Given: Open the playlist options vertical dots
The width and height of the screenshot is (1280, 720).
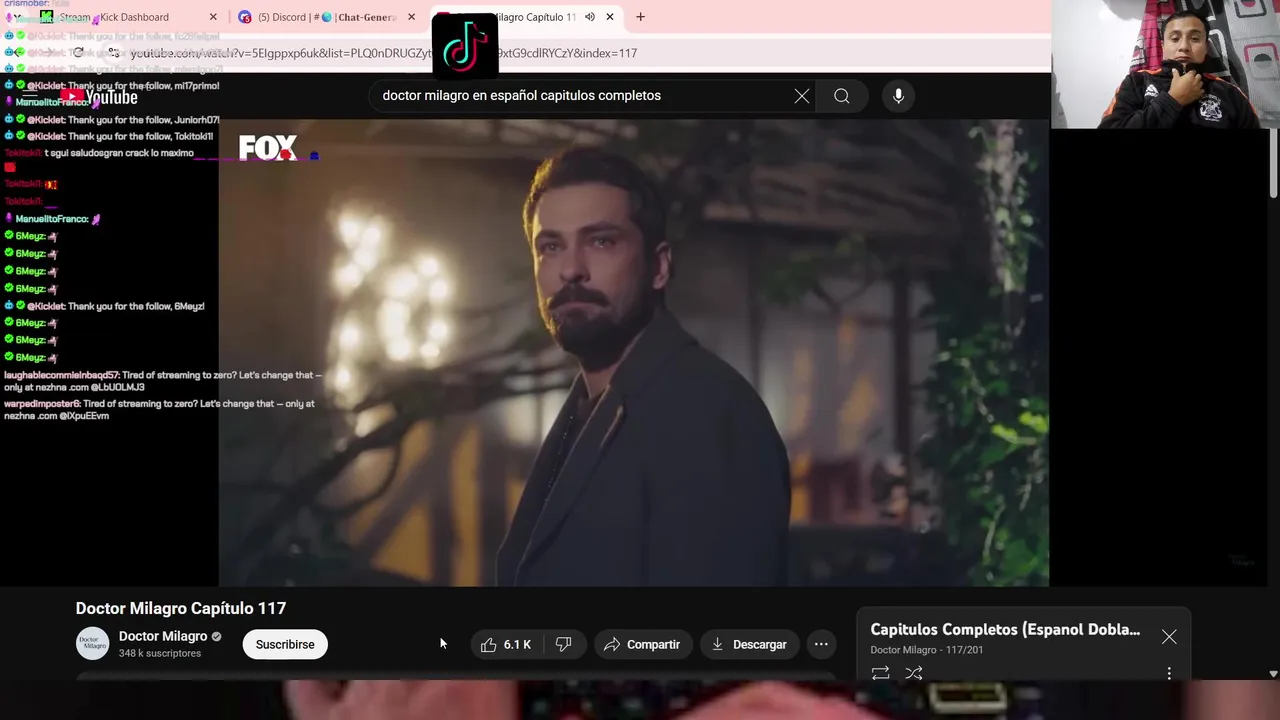Looking at the screenshot, I should pyautogui.click(x=1169, y=673).
